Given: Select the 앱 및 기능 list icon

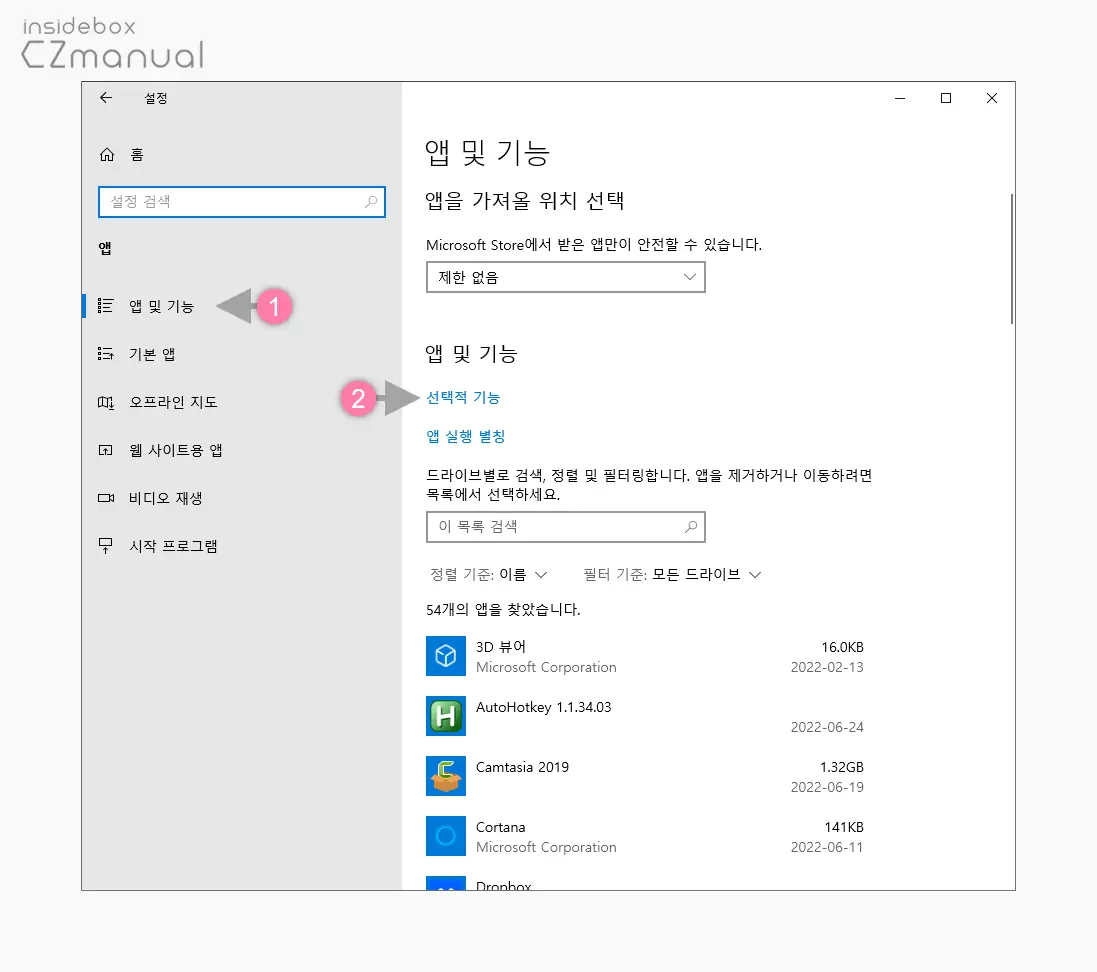Looking at the screenshot, I should (106, 306).
